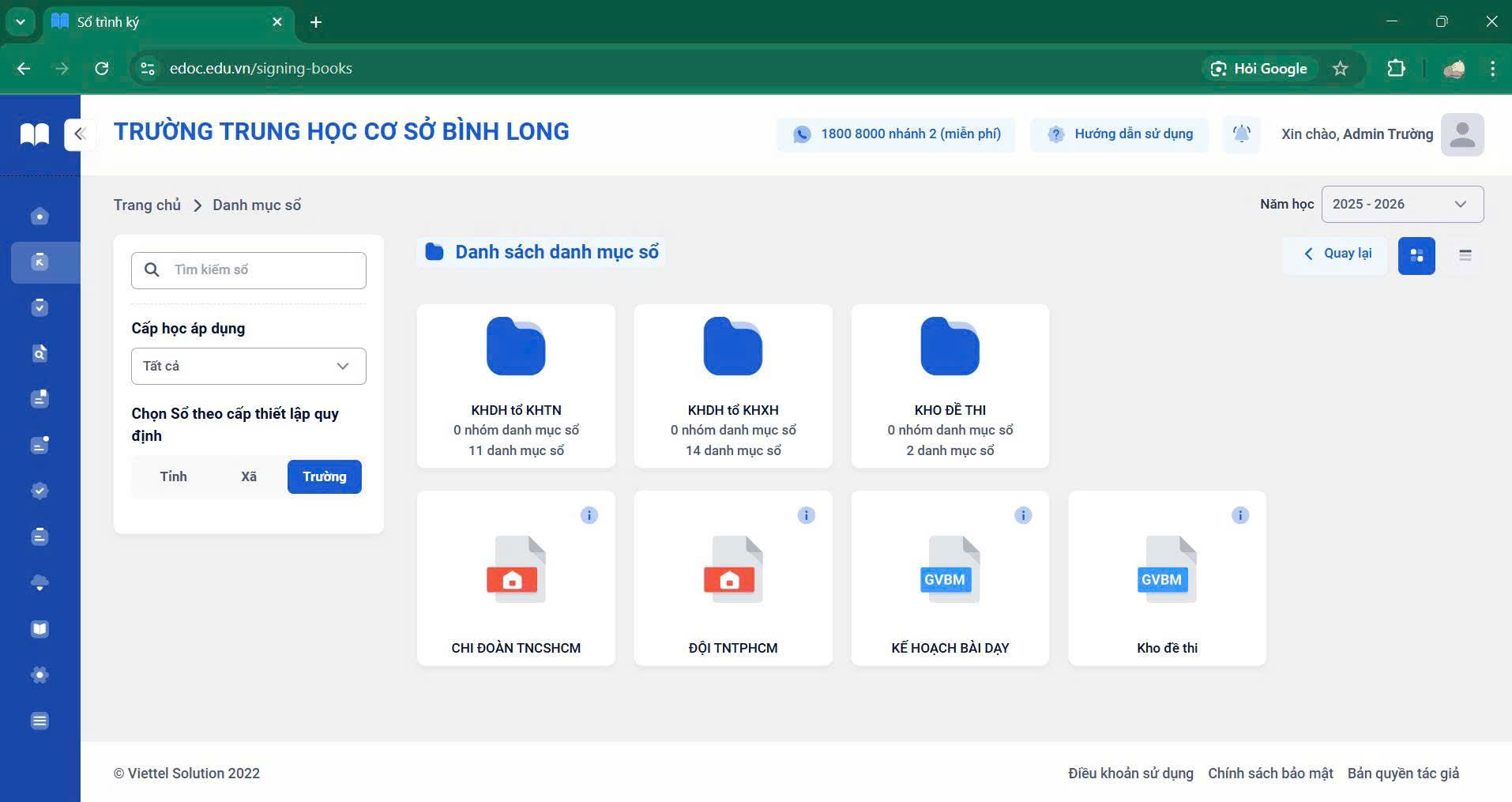Switch to list view layout
The height and width of the screenshot is (802, 1512).
1465,256
